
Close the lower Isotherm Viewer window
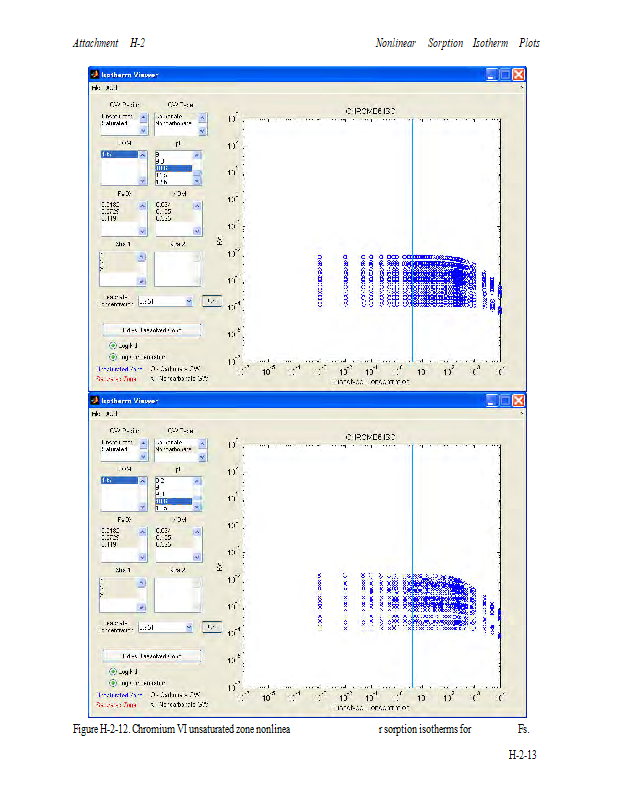pos(519,400)
